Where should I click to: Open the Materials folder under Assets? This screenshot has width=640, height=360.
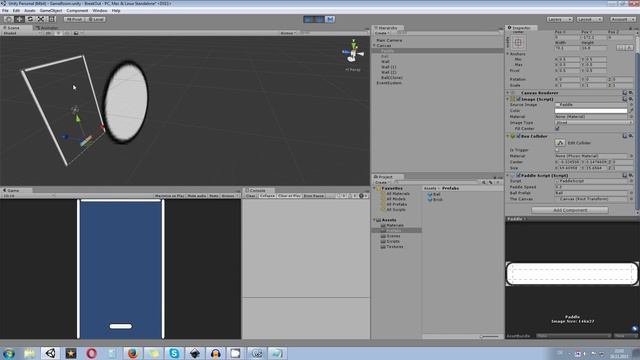point(392,225)
